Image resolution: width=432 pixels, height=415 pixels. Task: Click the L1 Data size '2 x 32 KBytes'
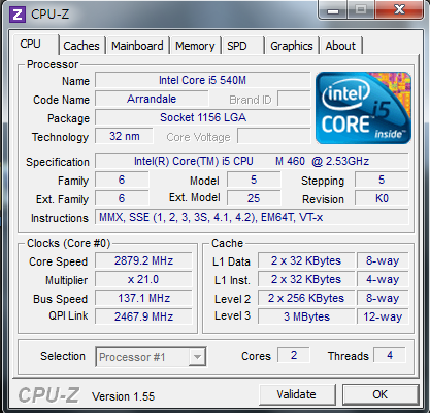point(306,261)
